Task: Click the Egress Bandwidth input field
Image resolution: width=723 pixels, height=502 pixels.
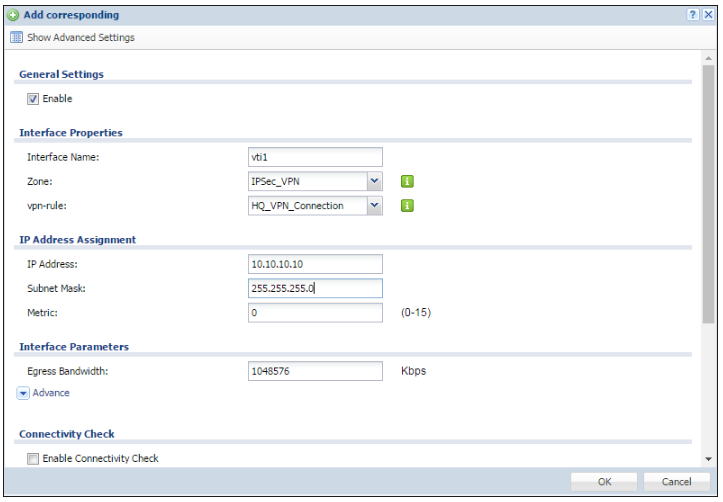Action: click(x=315, y=371)
